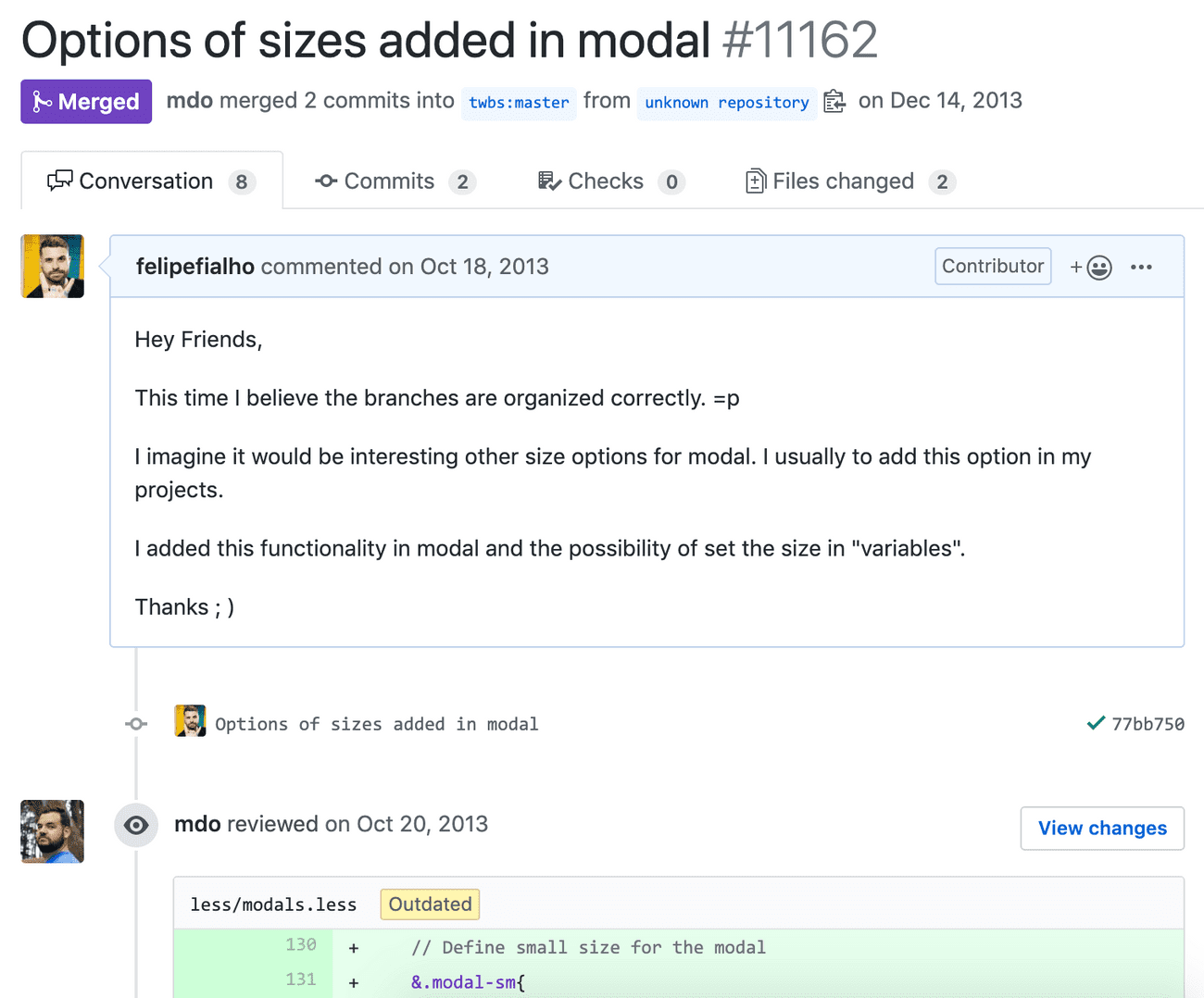The width and height of the screenshot is (1204, 998).
Task: Click the unknown repository branch label
Action: pyautogui.click(x=726, y=103)
